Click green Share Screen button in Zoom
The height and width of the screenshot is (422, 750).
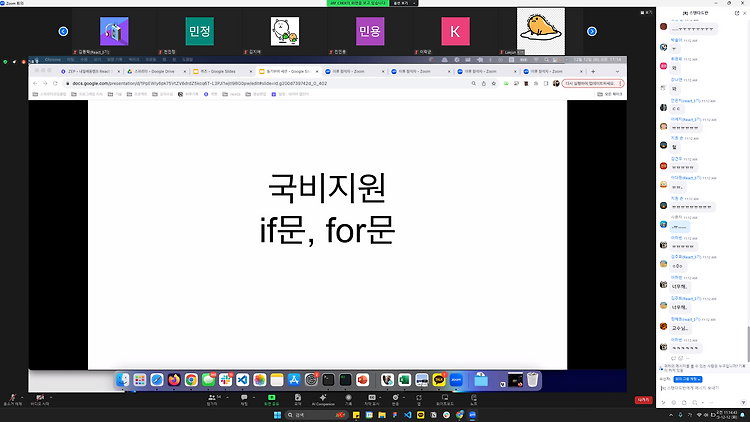271,399
